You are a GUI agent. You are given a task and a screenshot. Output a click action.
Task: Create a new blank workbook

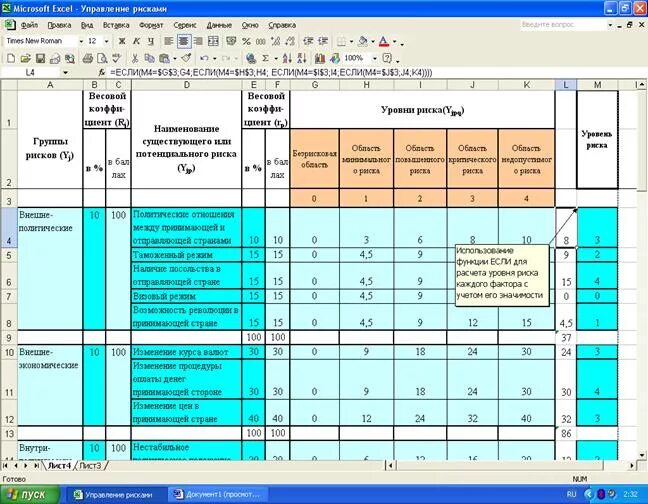point(11,58)
